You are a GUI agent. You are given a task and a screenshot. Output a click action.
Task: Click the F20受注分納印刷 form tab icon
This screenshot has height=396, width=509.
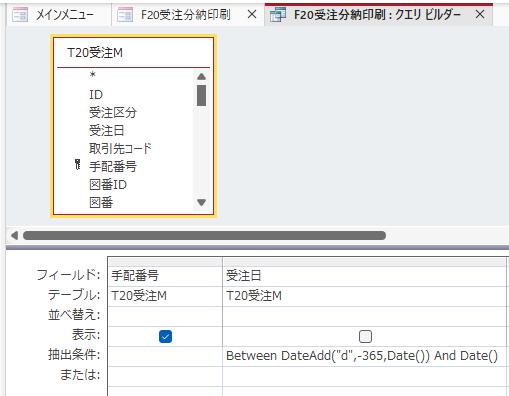[x=125, y=14]
